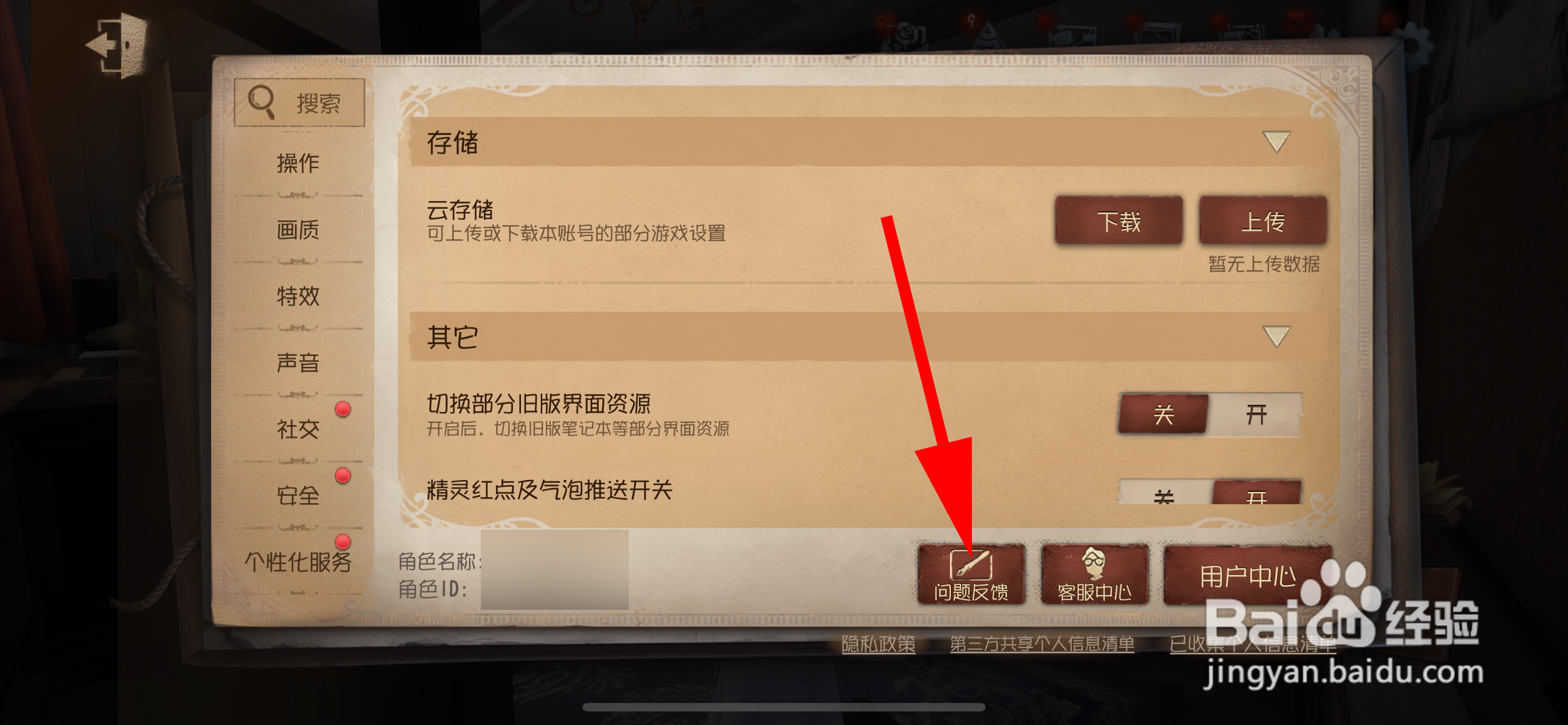Tap the exit door icon to leave settings
The width and height of the screenshot is (1568, 725).
point(117,46)
